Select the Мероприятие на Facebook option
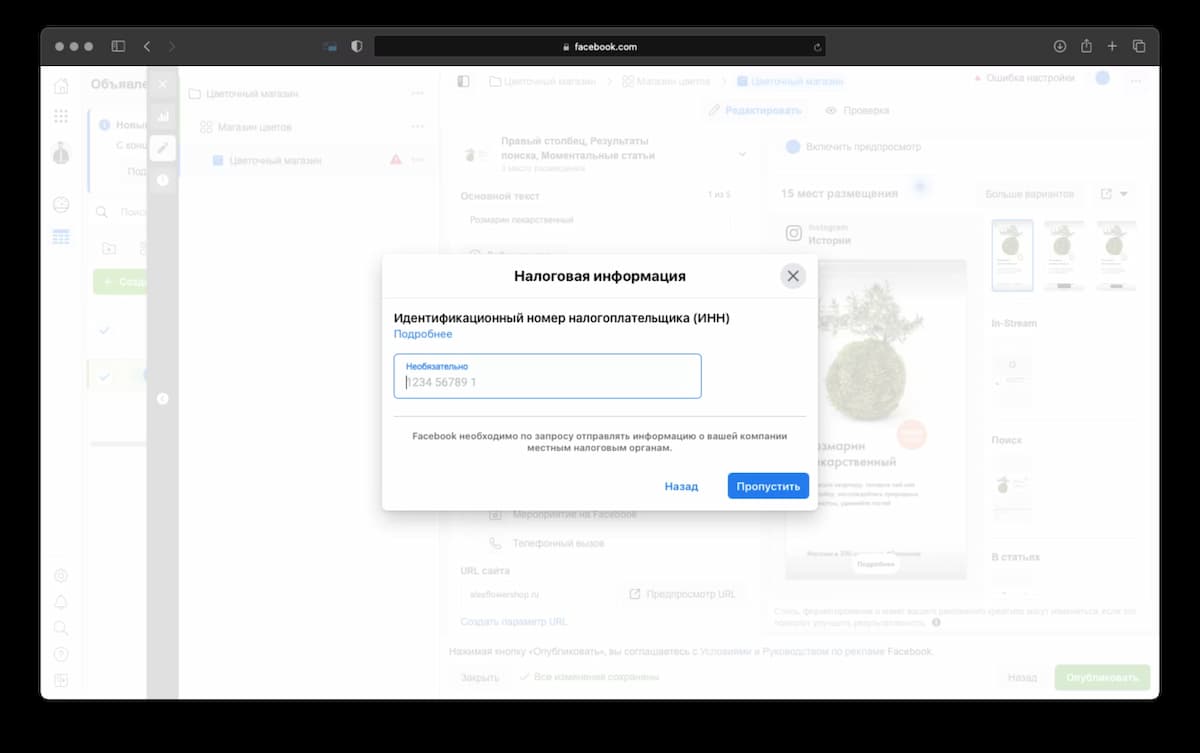Image resolution: width=1200 pixels, height=753 pixels. click(x=562, y=515)
